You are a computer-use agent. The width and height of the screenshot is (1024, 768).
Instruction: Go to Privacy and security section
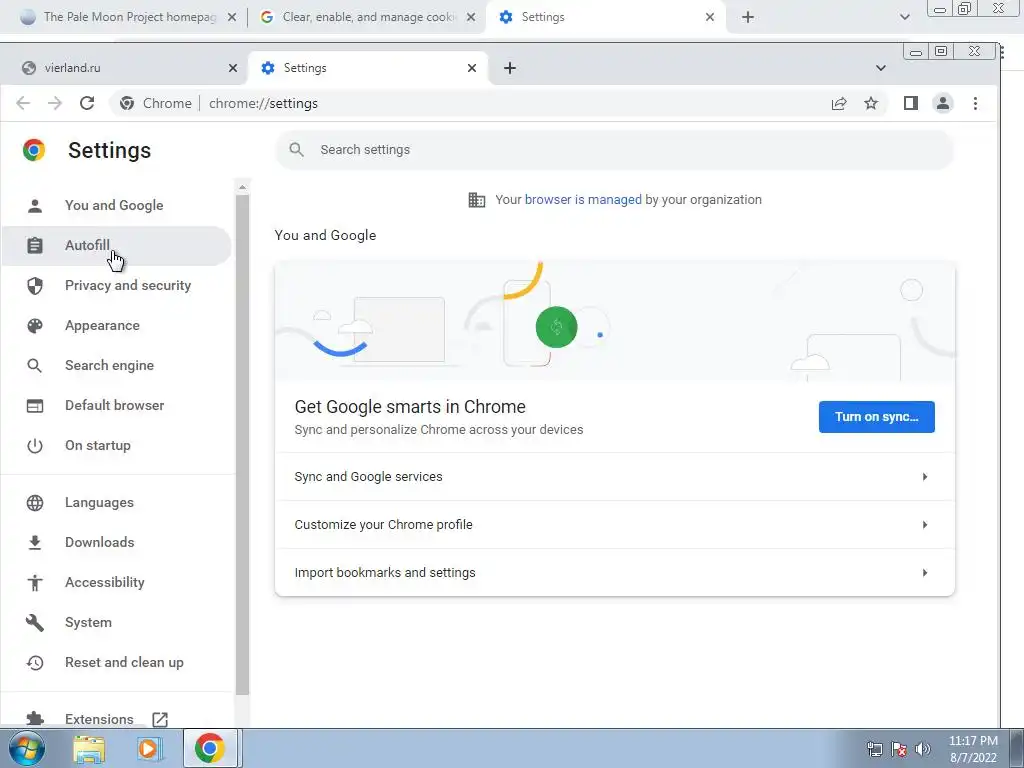[116, 285]
